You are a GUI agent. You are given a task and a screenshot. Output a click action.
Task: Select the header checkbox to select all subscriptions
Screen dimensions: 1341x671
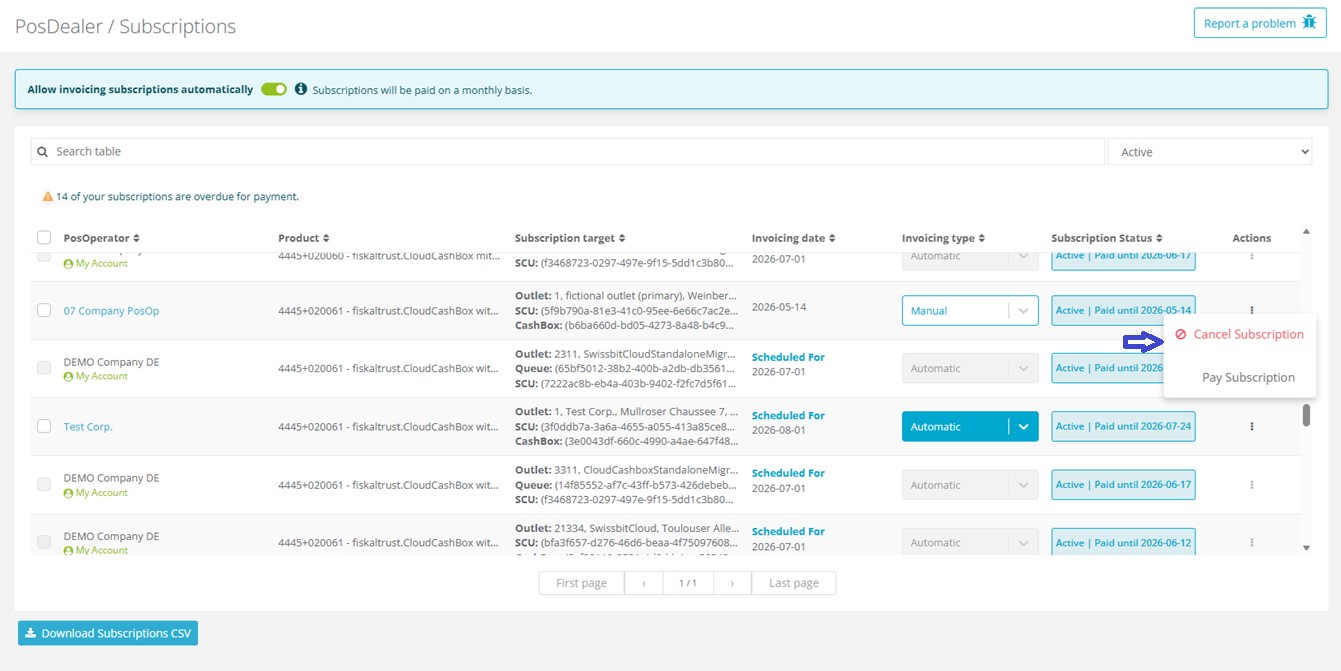tap(44, 236)
